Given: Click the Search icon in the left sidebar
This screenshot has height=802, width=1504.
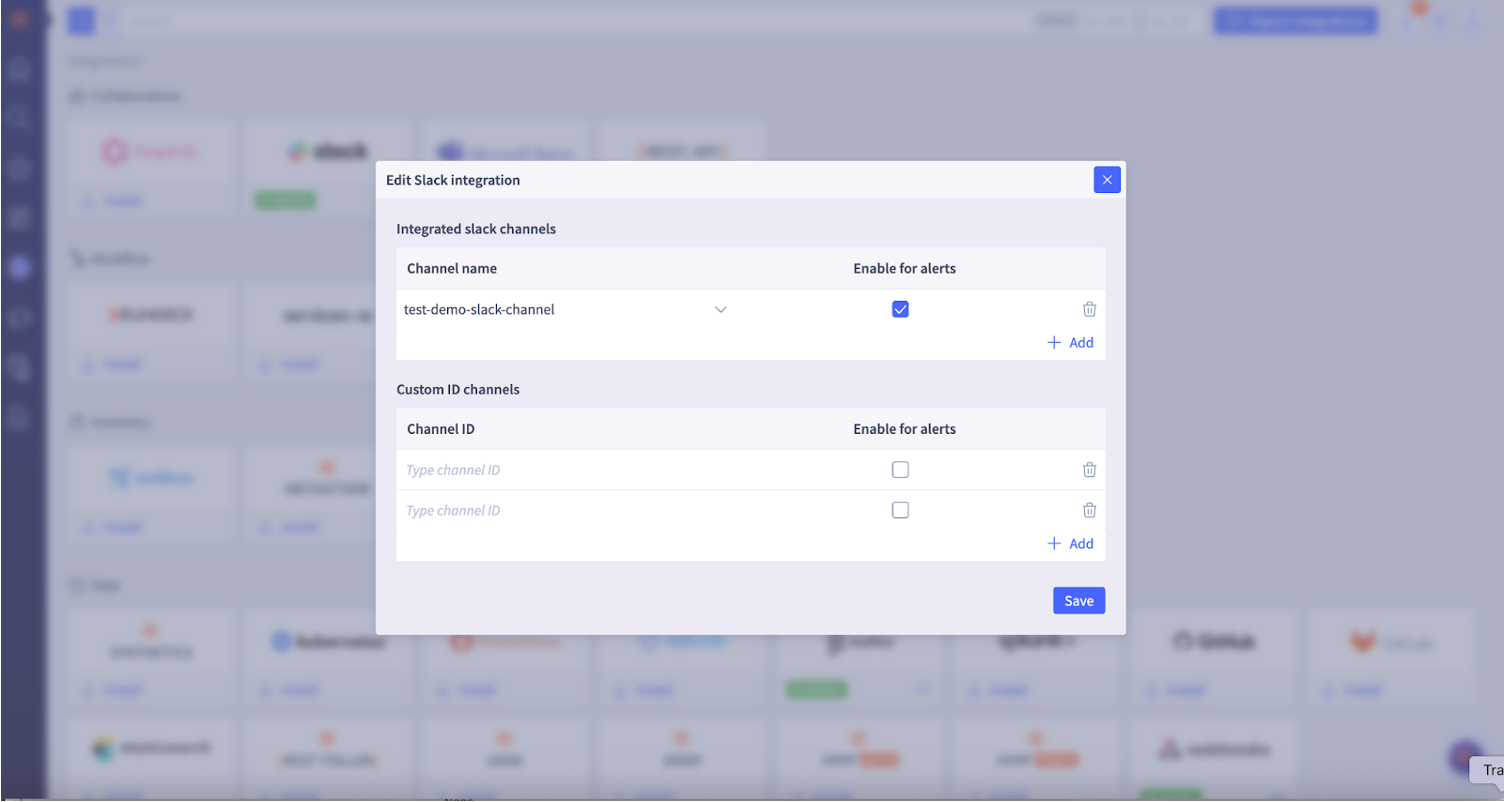Looking at the screenshot, I should [18, 118].
